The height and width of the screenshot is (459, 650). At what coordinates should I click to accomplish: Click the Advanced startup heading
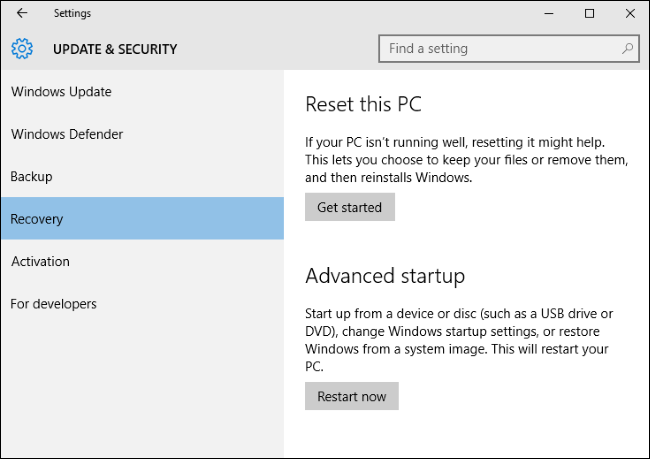[x=385, y=276]
